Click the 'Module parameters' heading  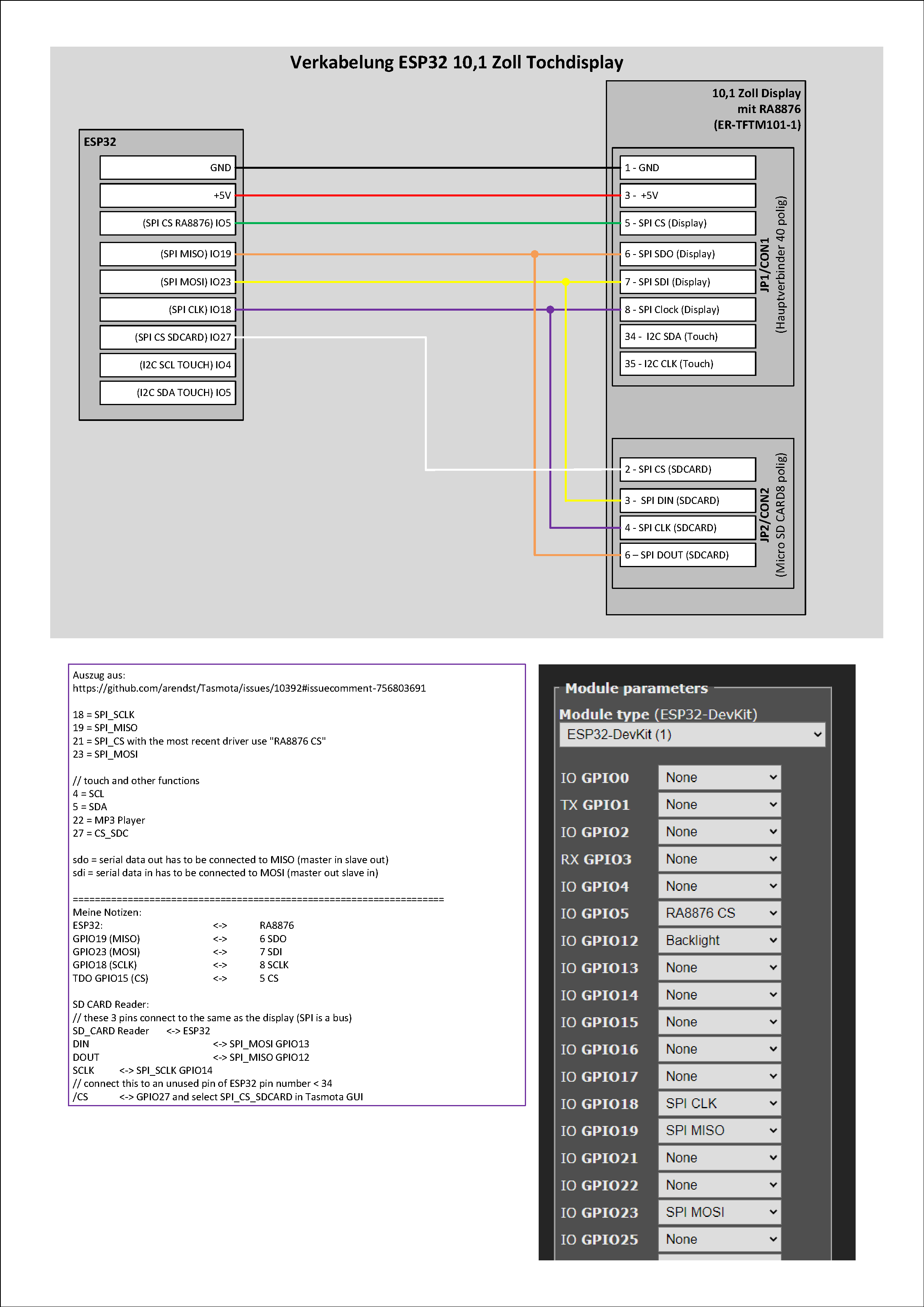pos(637,688)
